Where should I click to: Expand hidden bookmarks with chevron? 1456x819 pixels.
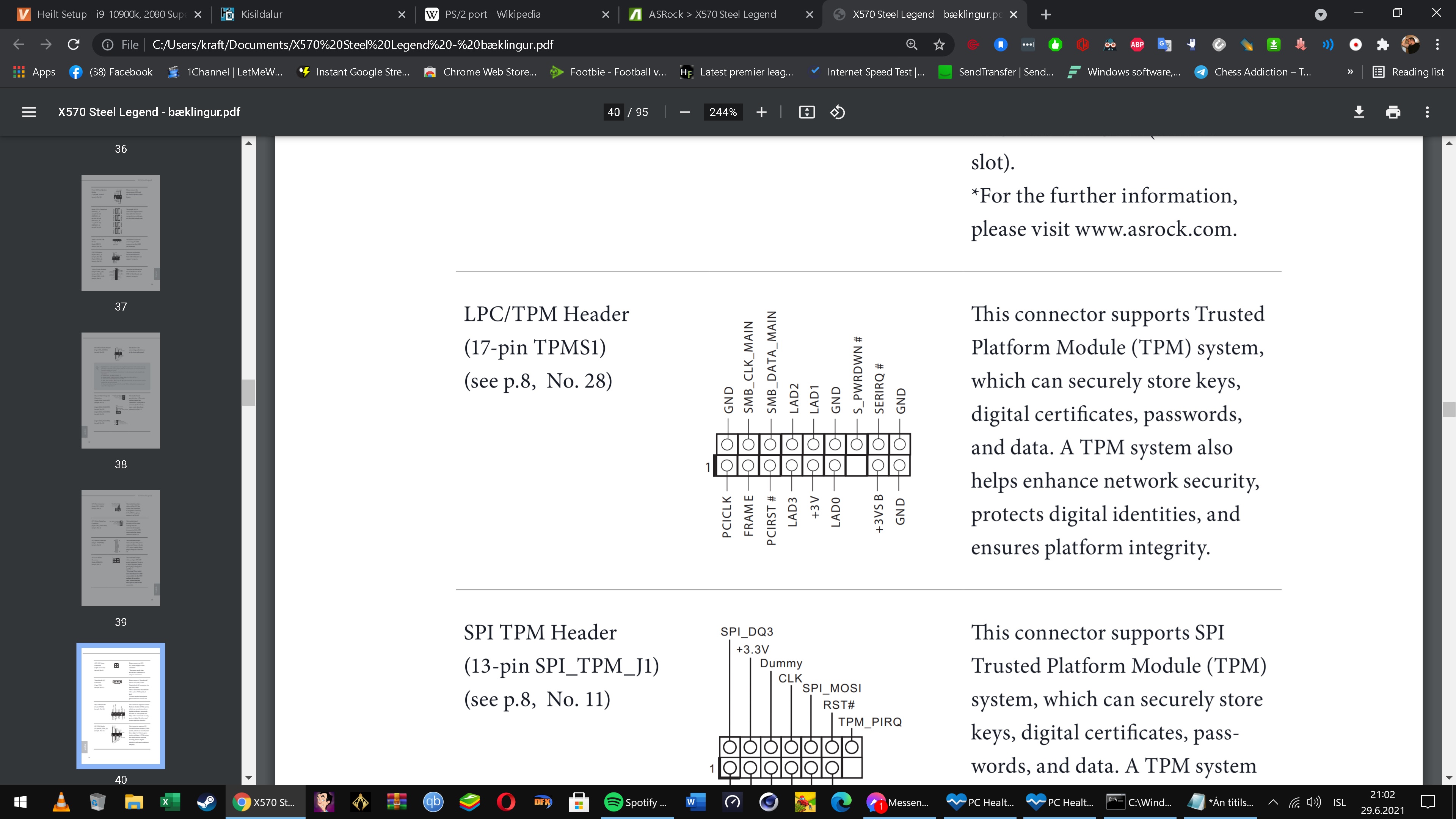click(x=1350, y=72)
